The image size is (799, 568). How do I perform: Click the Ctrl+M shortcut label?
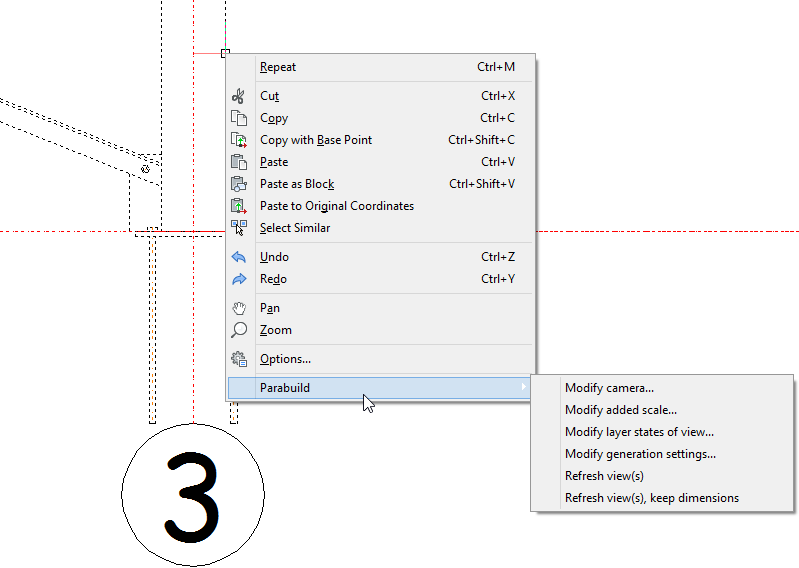coord(496,67)
